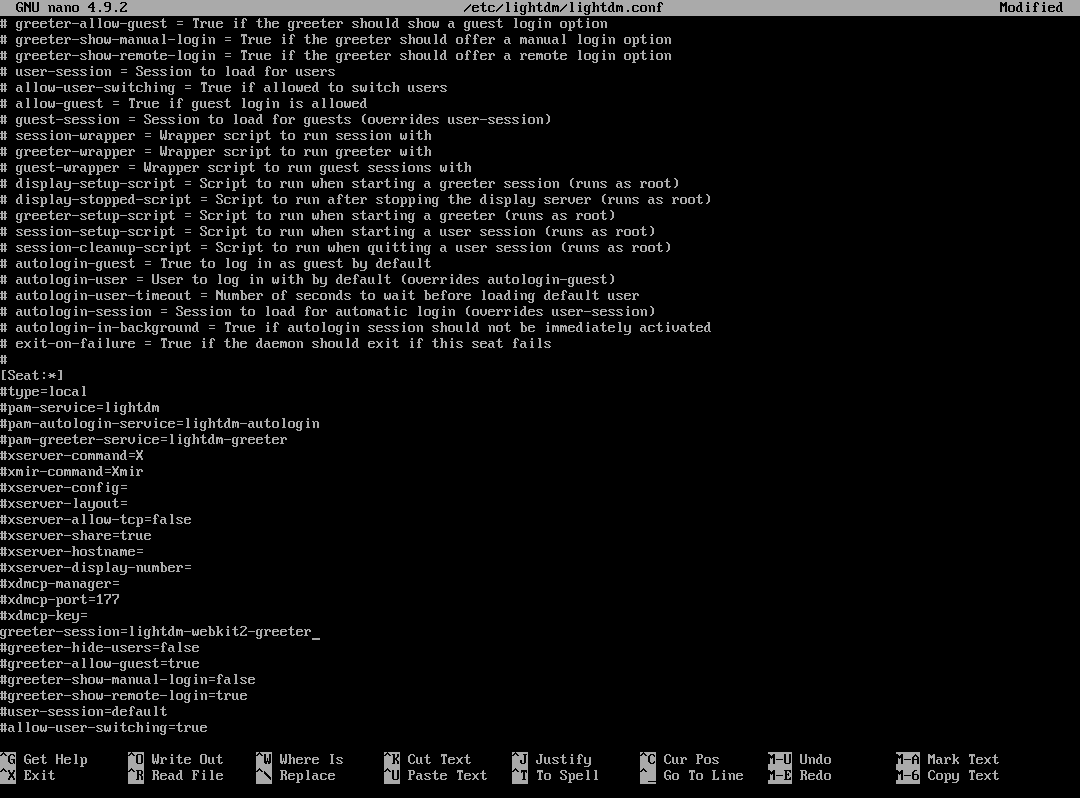This screenshot has height=798, width=1080.
Task: Click the #pam-autologin-service=lightdm-autologin line
Action: (x=160, y=423)
